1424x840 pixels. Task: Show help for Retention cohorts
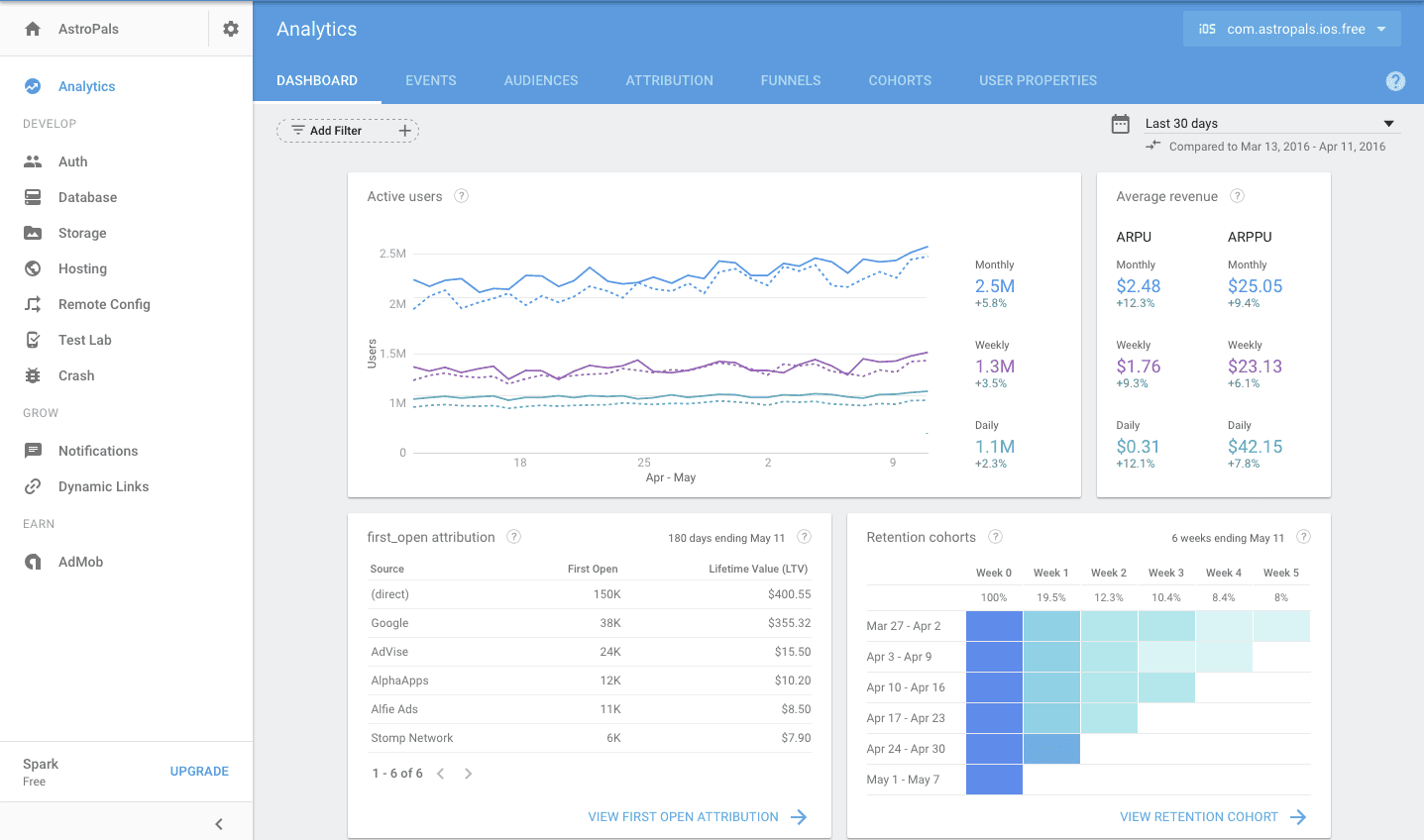click(996, 537)
